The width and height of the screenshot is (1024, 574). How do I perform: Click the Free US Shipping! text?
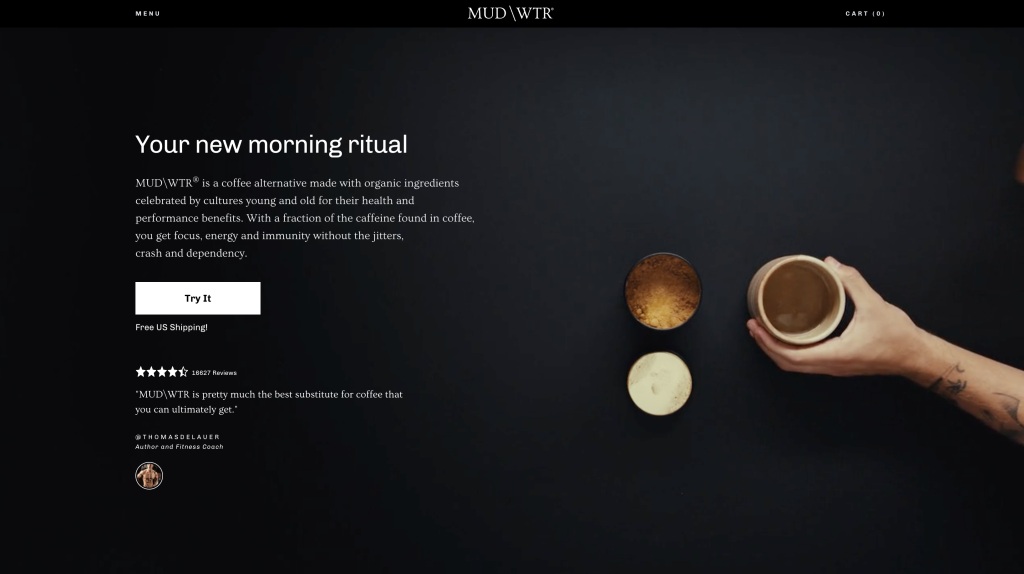click(x=171, y=327)
